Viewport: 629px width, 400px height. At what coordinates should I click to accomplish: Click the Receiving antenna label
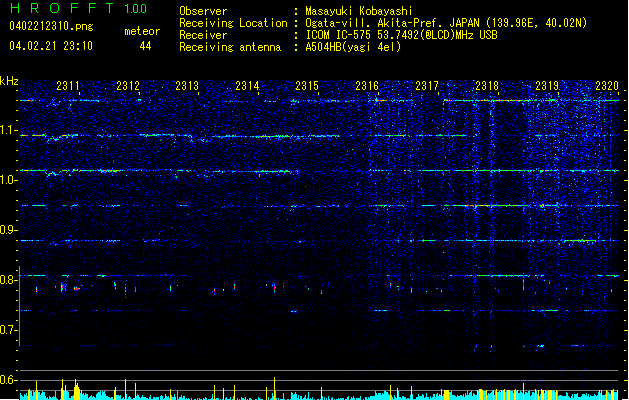[230, 47]
